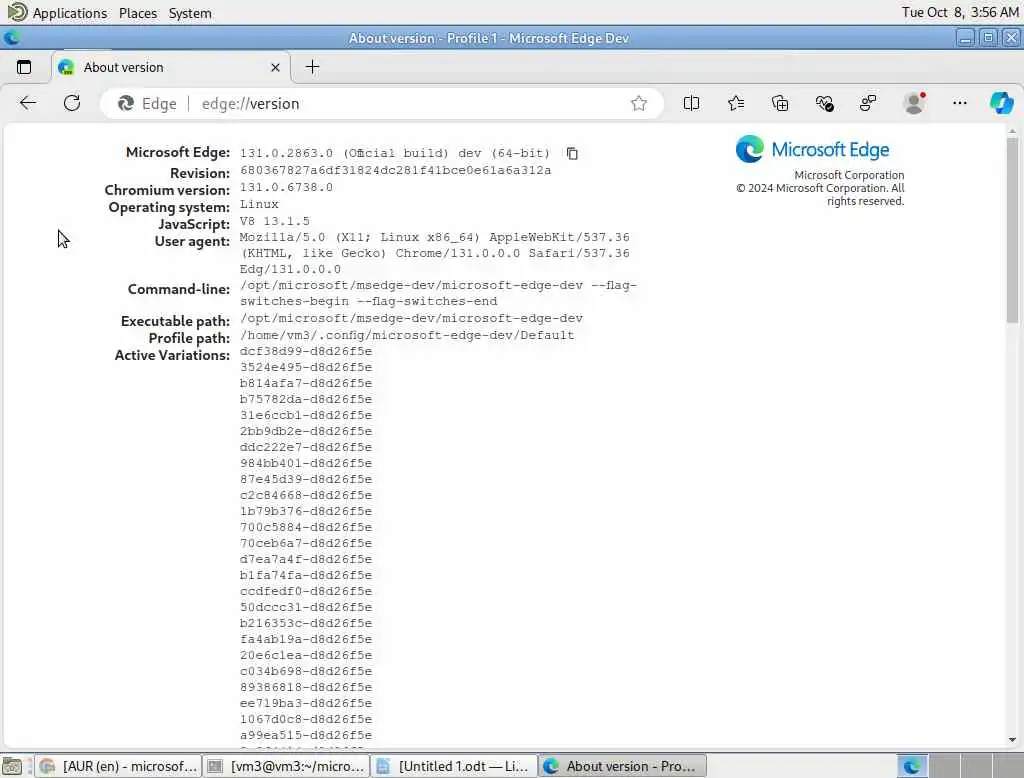Click variation a99ea515-d8d26f5e

306,736
